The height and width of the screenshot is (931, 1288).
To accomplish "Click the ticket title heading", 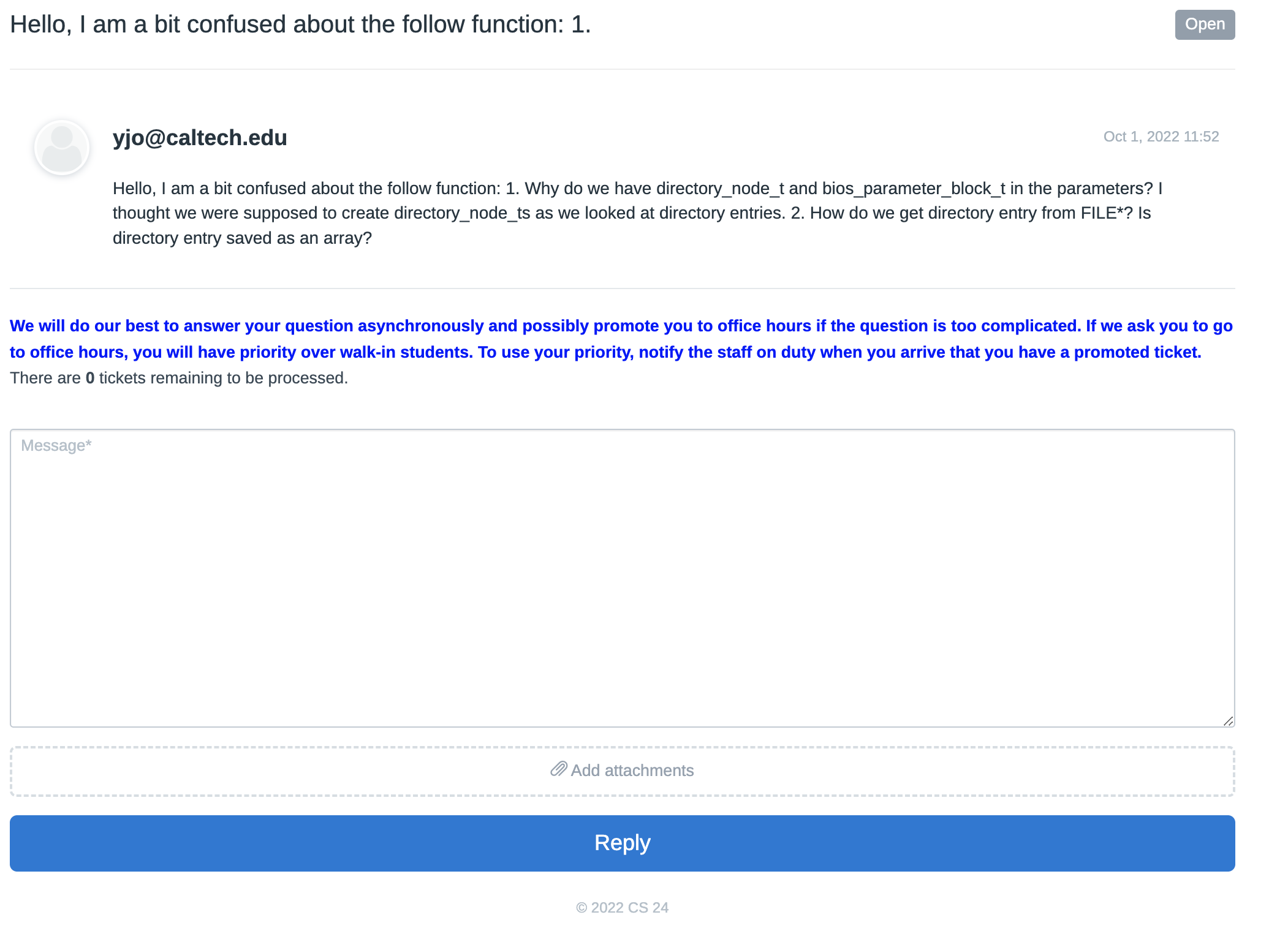I will coord(300,24).
